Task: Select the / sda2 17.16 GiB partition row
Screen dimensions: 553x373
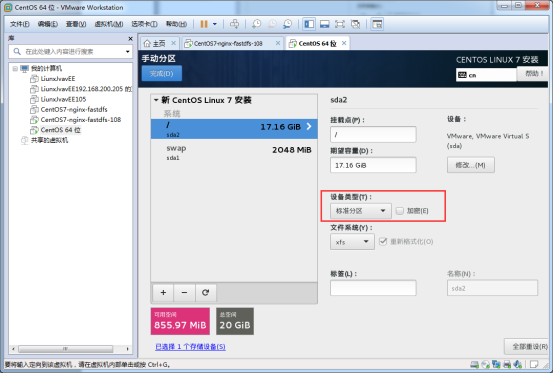Action: pos(234,129)
